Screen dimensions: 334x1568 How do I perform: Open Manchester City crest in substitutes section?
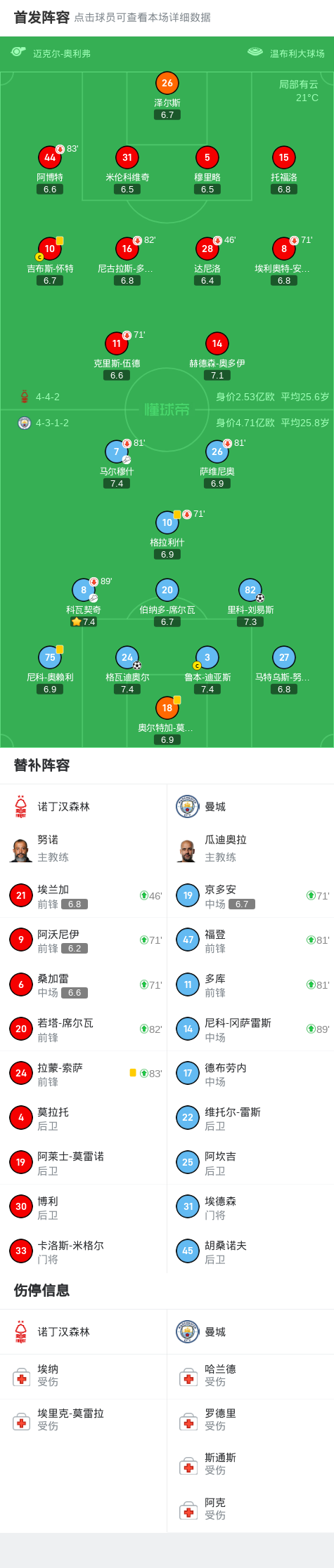point(188,806)
